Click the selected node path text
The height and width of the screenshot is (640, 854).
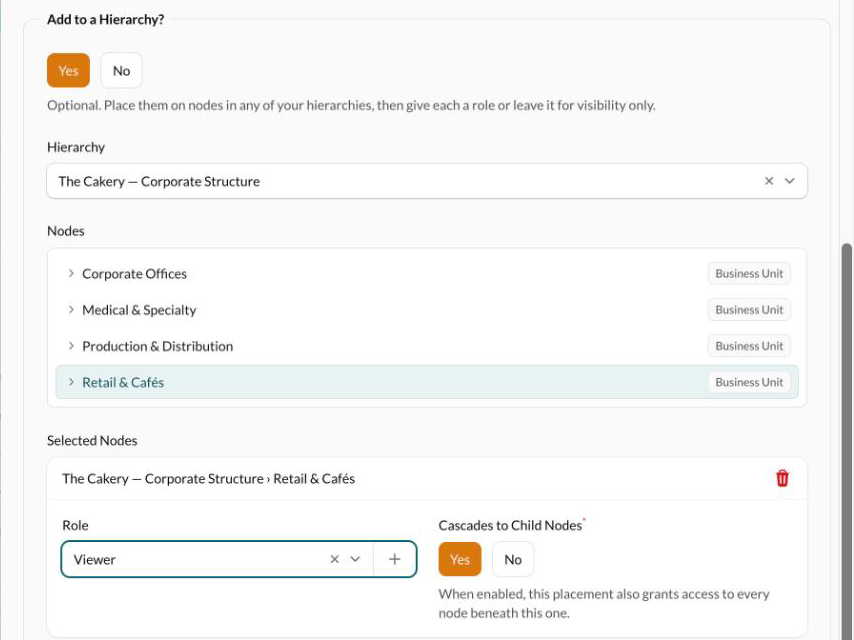pyautogui.click(x=209, y=479)
